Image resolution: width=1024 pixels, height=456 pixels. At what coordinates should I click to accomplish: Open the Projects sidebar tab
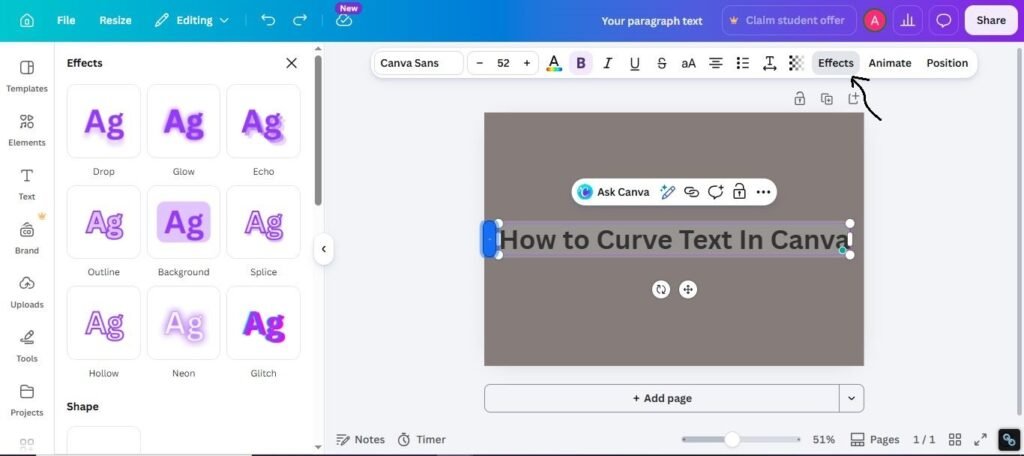[x=27, y=400]
